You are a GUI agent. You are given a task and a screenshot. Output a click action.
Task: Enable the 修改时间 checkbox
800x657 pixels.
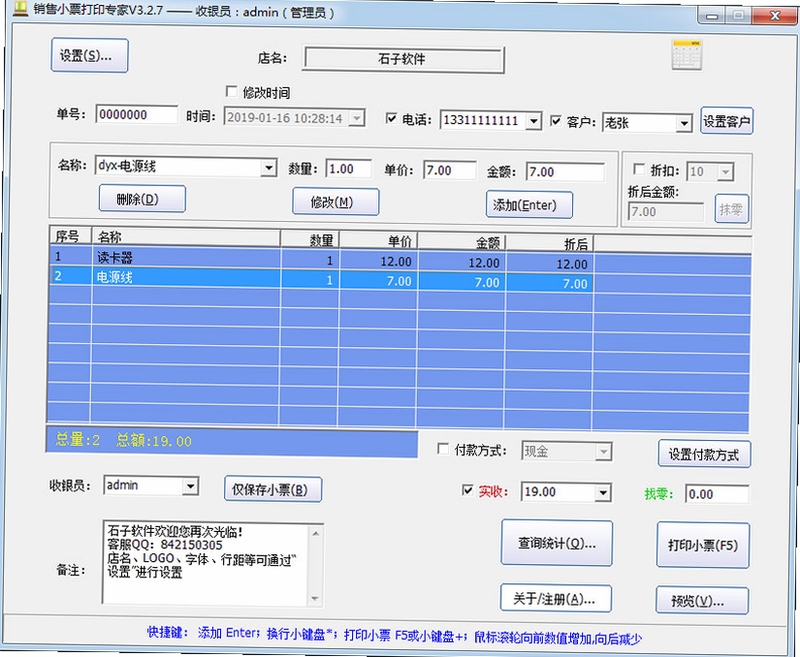point(232,92)
